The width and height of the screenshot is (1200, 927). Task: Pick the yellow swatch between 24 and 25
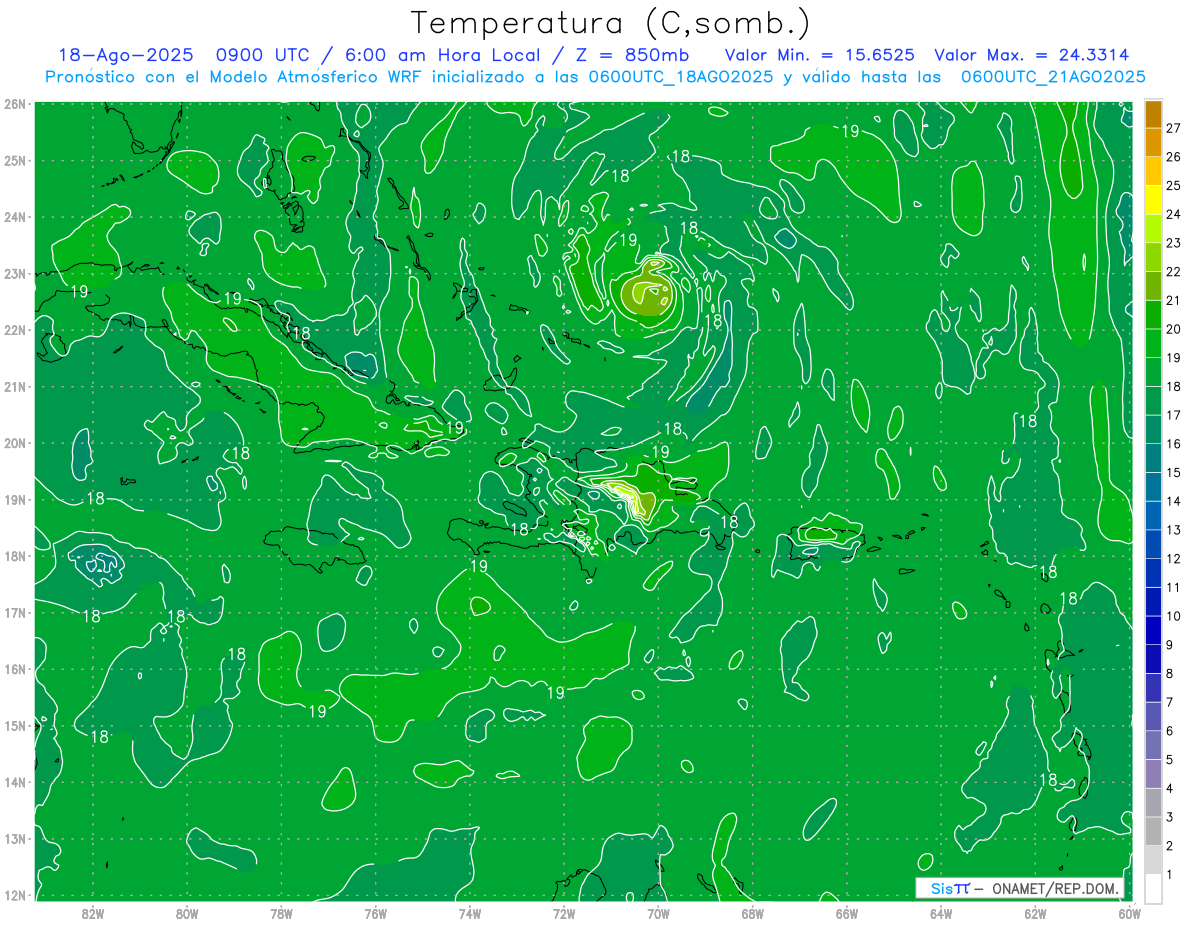[x=1153, y=200]
